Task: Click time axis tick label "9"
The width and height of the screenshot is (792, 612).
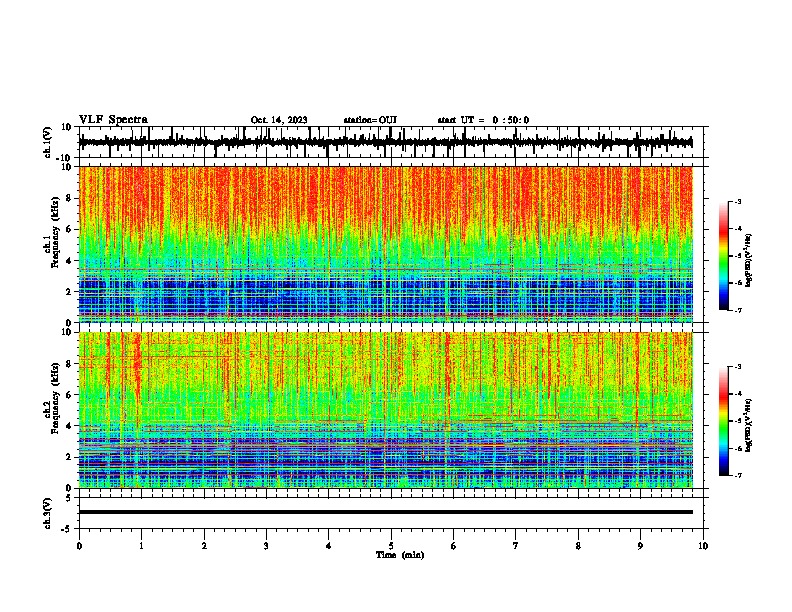Action: (640, 546)
